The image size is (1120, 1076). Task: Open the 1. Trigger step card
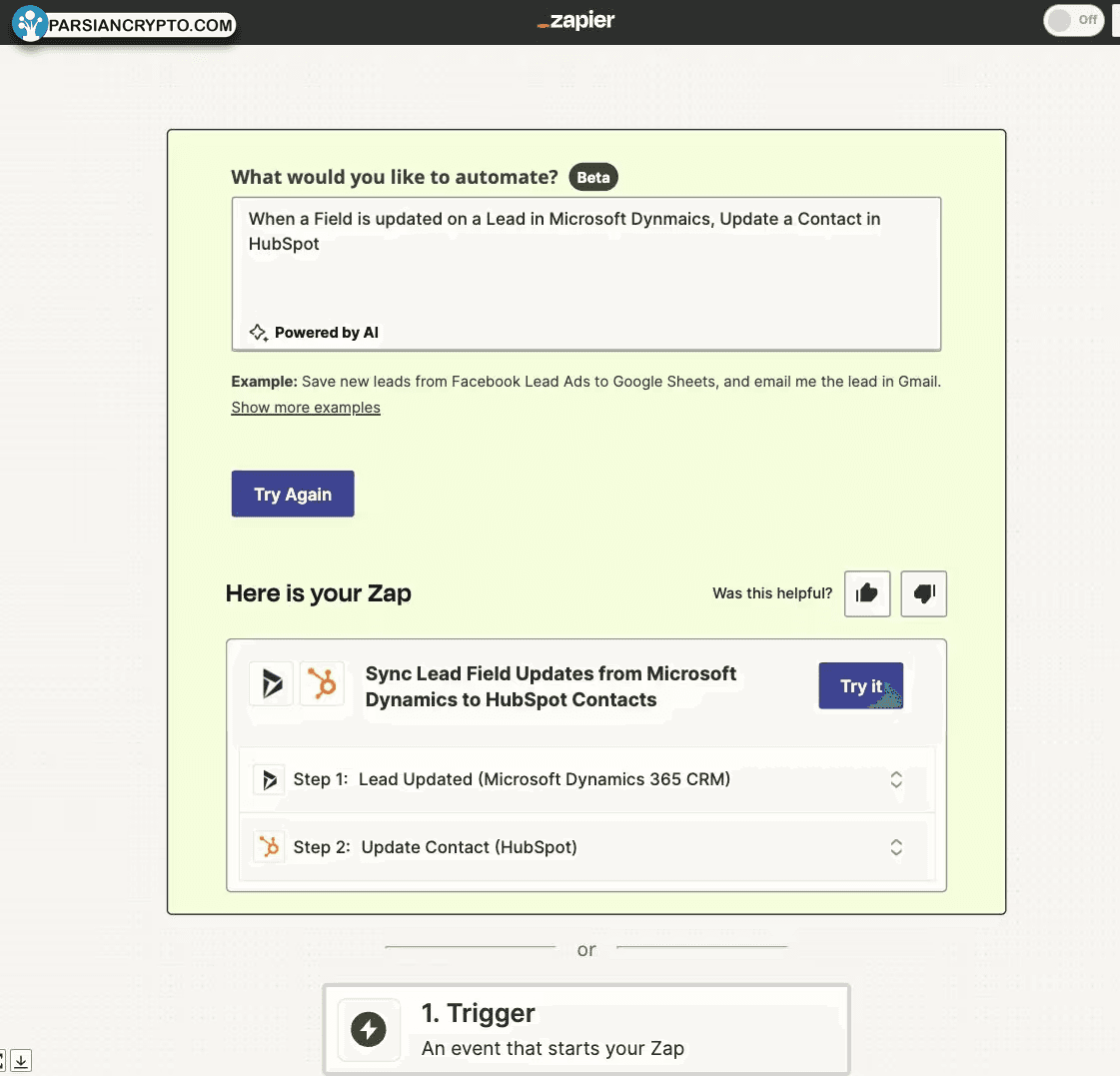pyautogui.click(x=585, y=1029)
